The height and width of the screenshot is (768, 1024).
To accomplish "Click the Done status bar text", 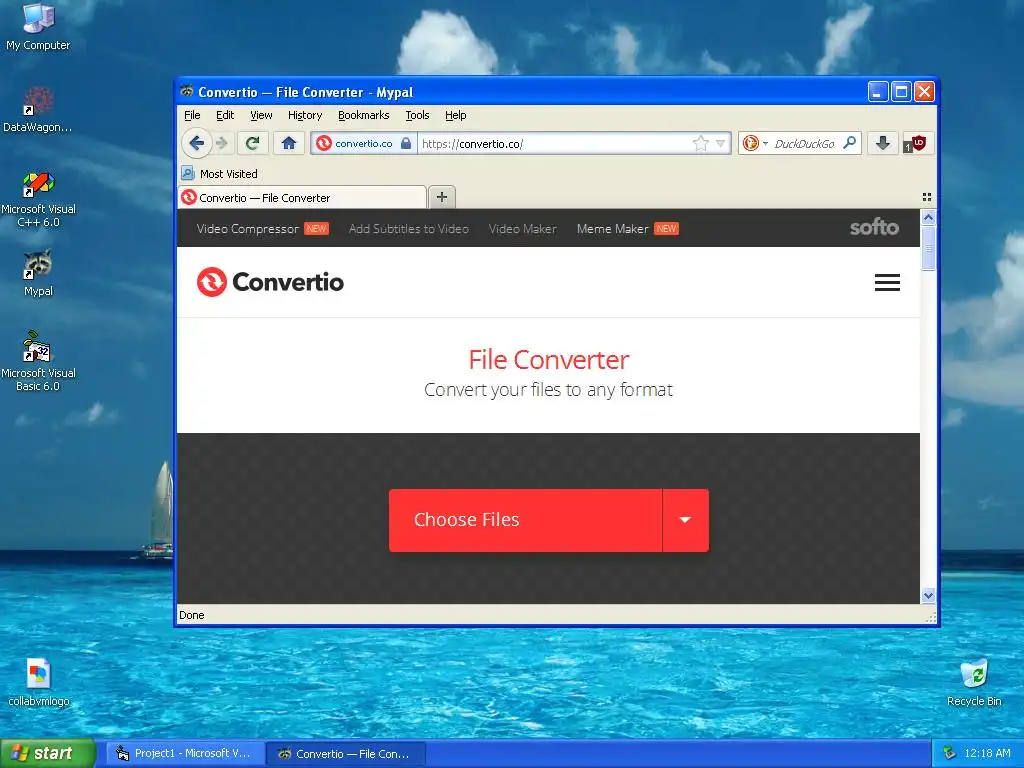I will pyautogui.click(x=191, y=615).
